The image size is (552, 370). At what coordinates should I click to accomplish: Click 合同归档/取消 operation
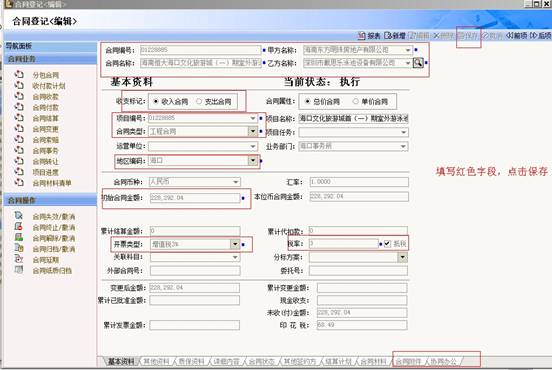(54, 249)
